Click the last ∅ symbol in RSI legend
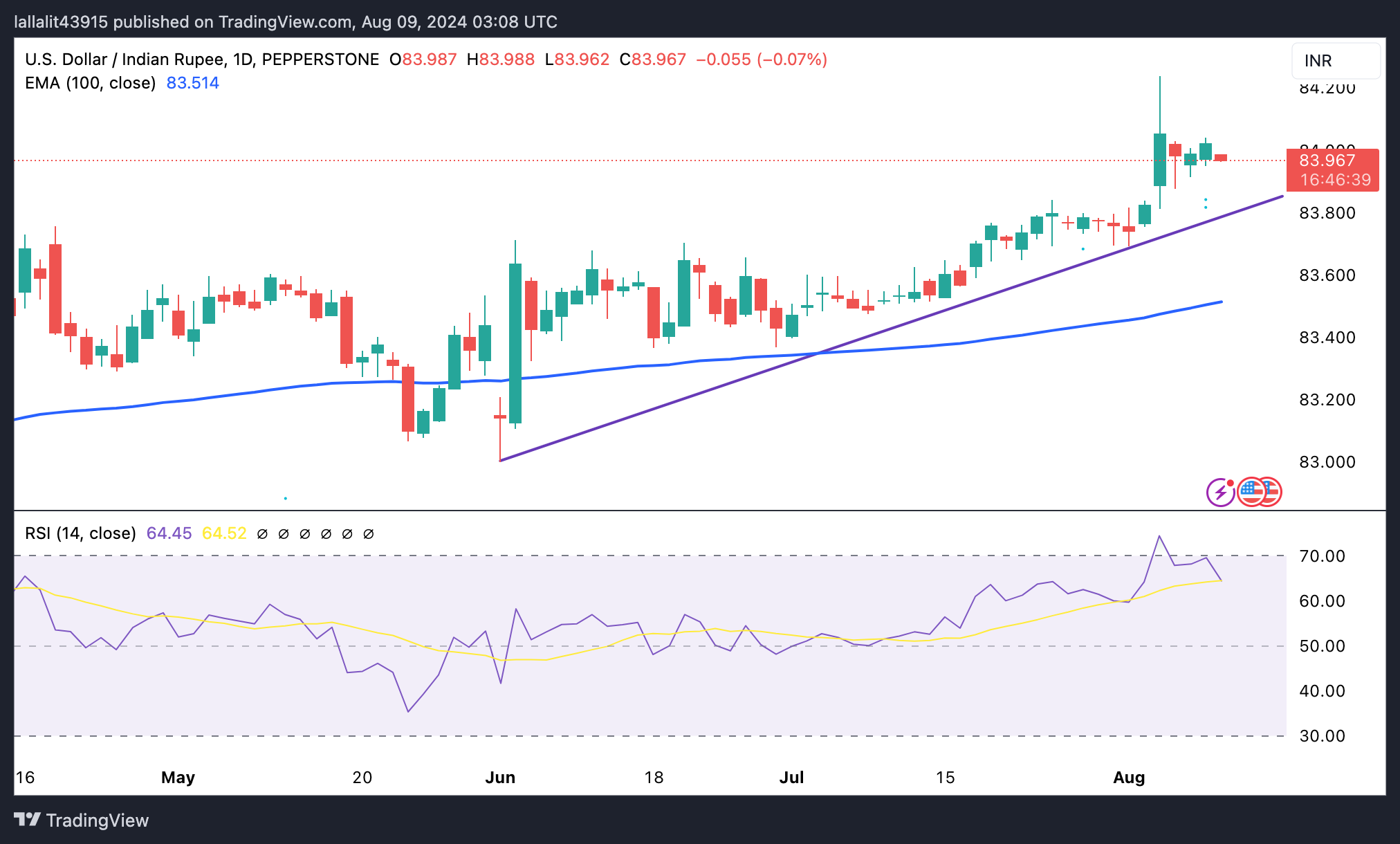This screenshot has height=844, width=1400. 369,534
